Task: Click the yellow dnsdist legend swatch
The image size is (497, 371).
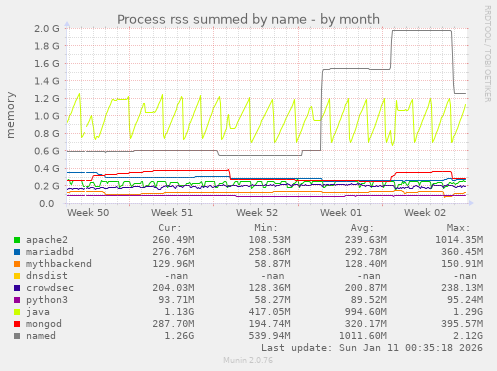Action: click(x=17, y=276)
